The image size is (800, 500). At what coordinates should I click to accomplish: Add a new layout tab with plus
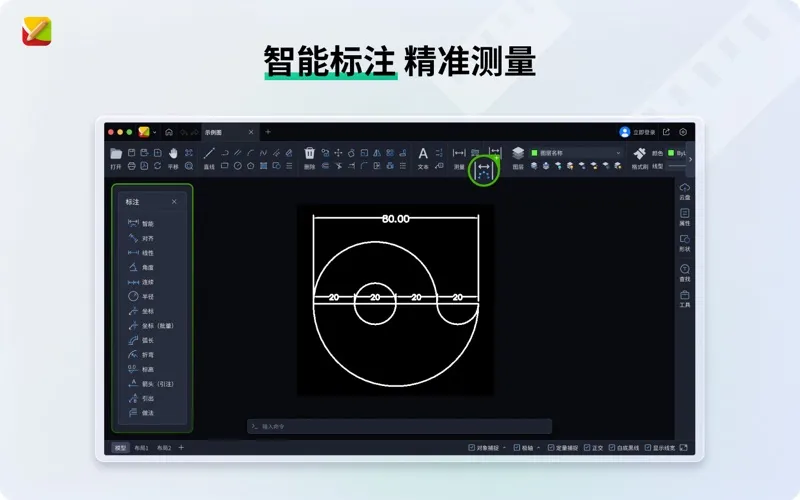181,448
